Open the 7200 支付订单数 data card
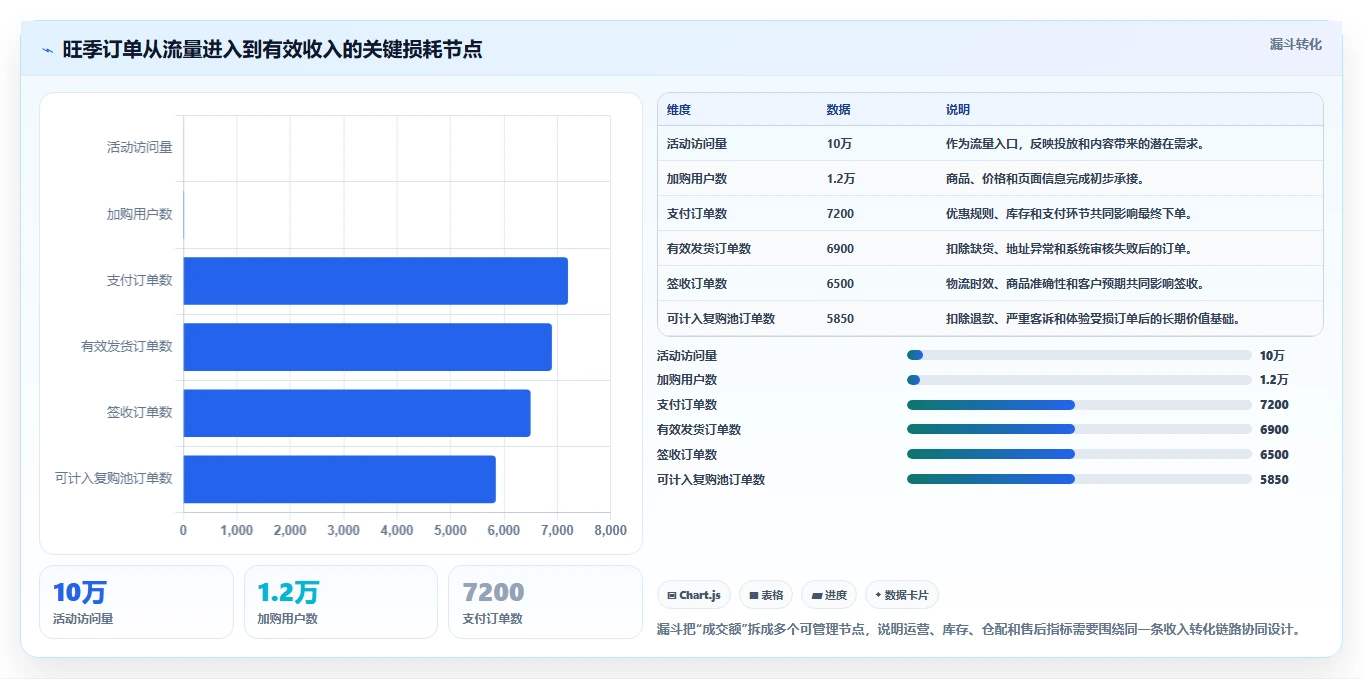 pos(545,602)
